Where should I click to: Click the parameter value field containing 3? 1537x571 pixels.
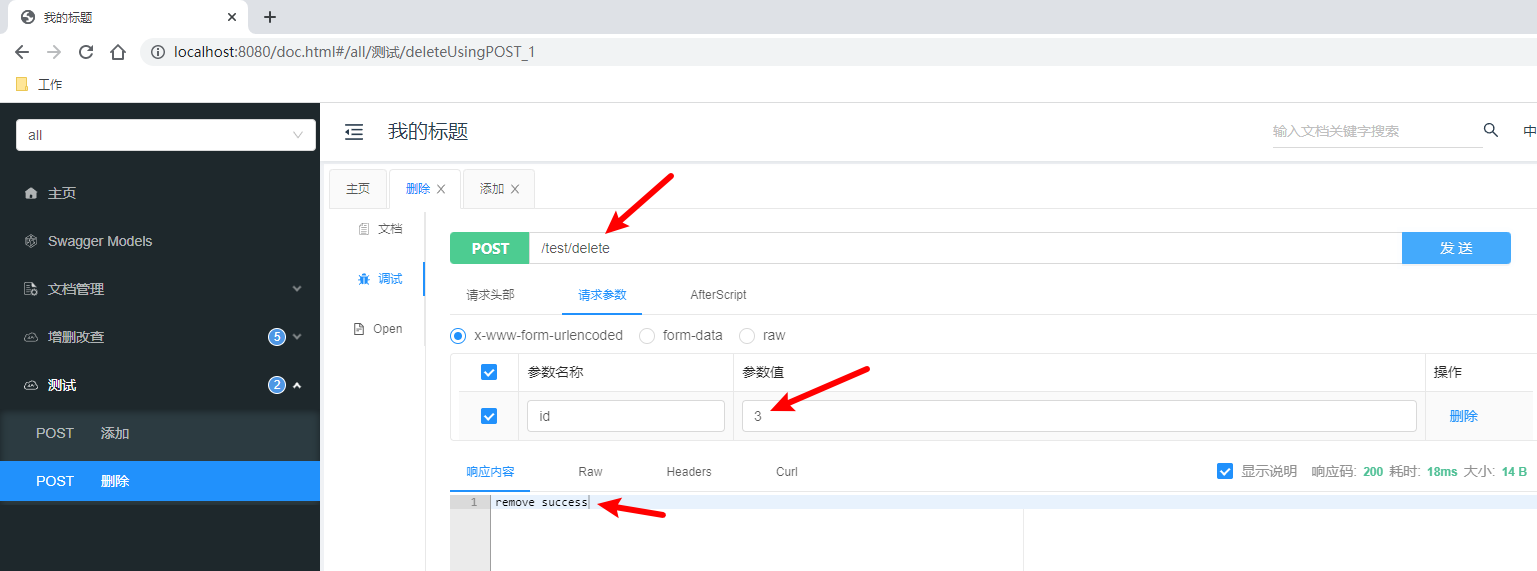(x=1079, y=416)
